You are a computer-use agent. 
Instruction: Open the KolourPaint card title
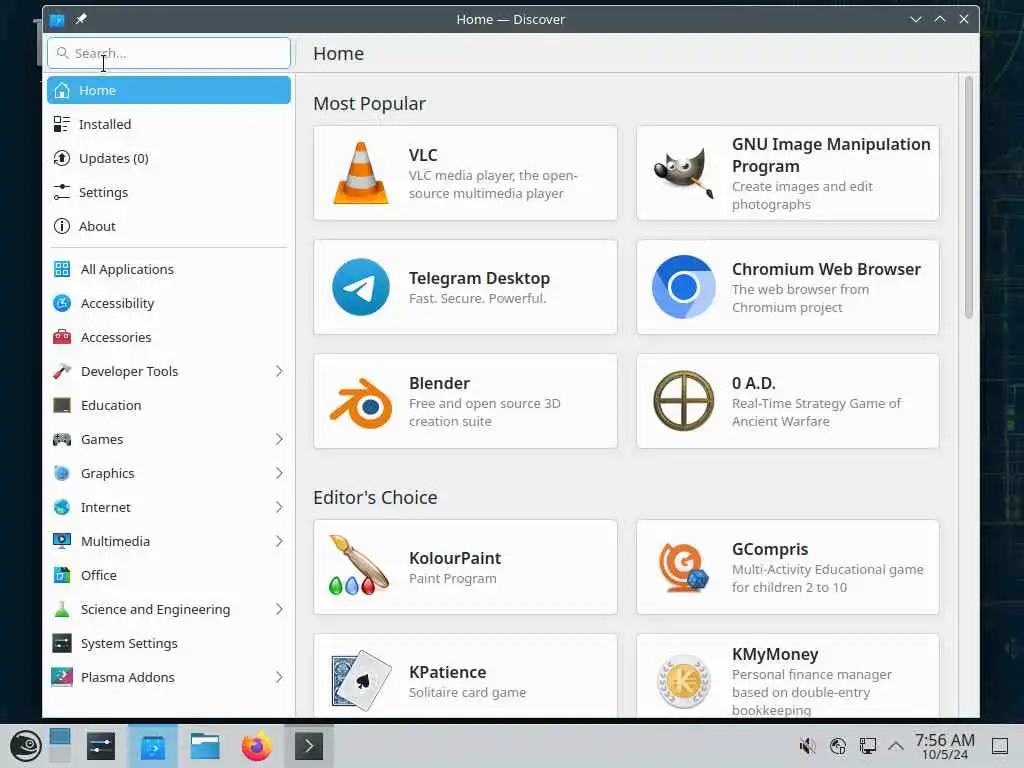click(455, 558)
